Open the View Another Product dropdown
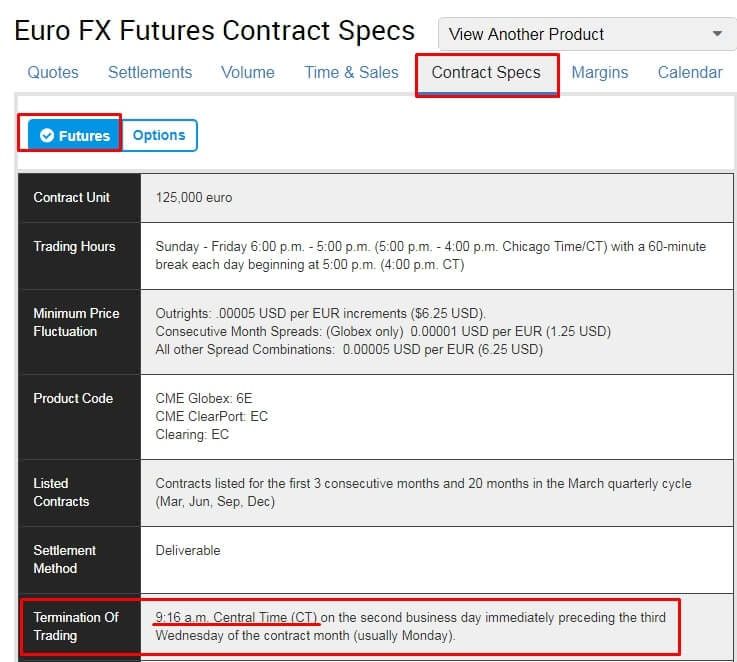Screen dimensions: 737x662 pos(586,34)
